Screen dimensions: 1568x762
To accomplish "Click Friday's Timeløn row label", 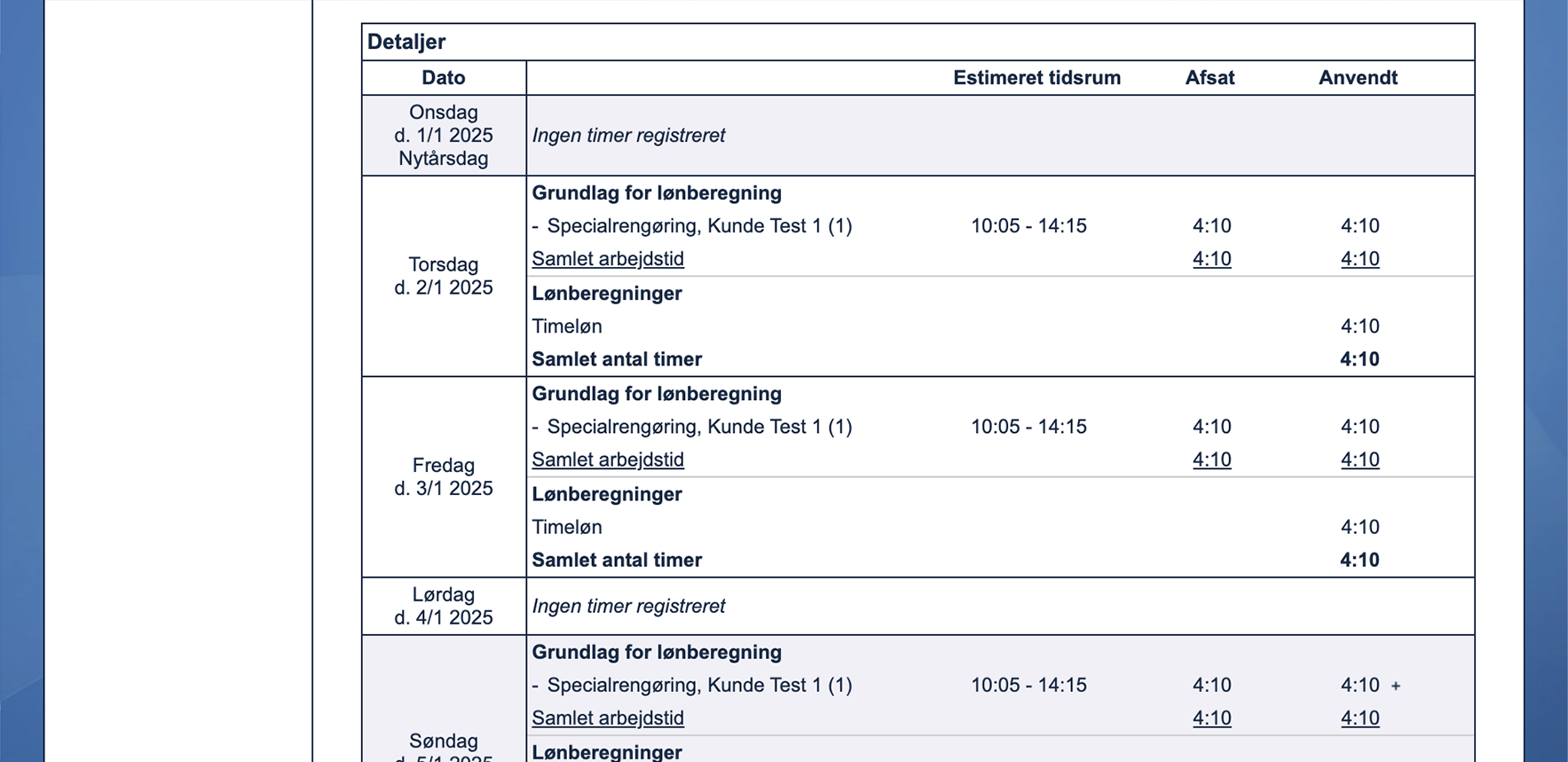I will pyautogui.click(x=567, y=527).
